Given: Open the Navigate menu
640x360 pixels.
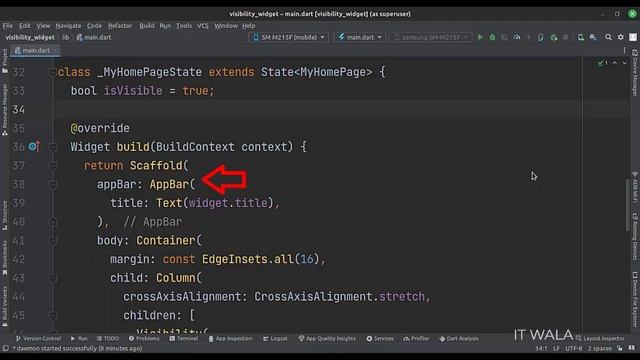Looking at the screenshot, I should [68, 26].
